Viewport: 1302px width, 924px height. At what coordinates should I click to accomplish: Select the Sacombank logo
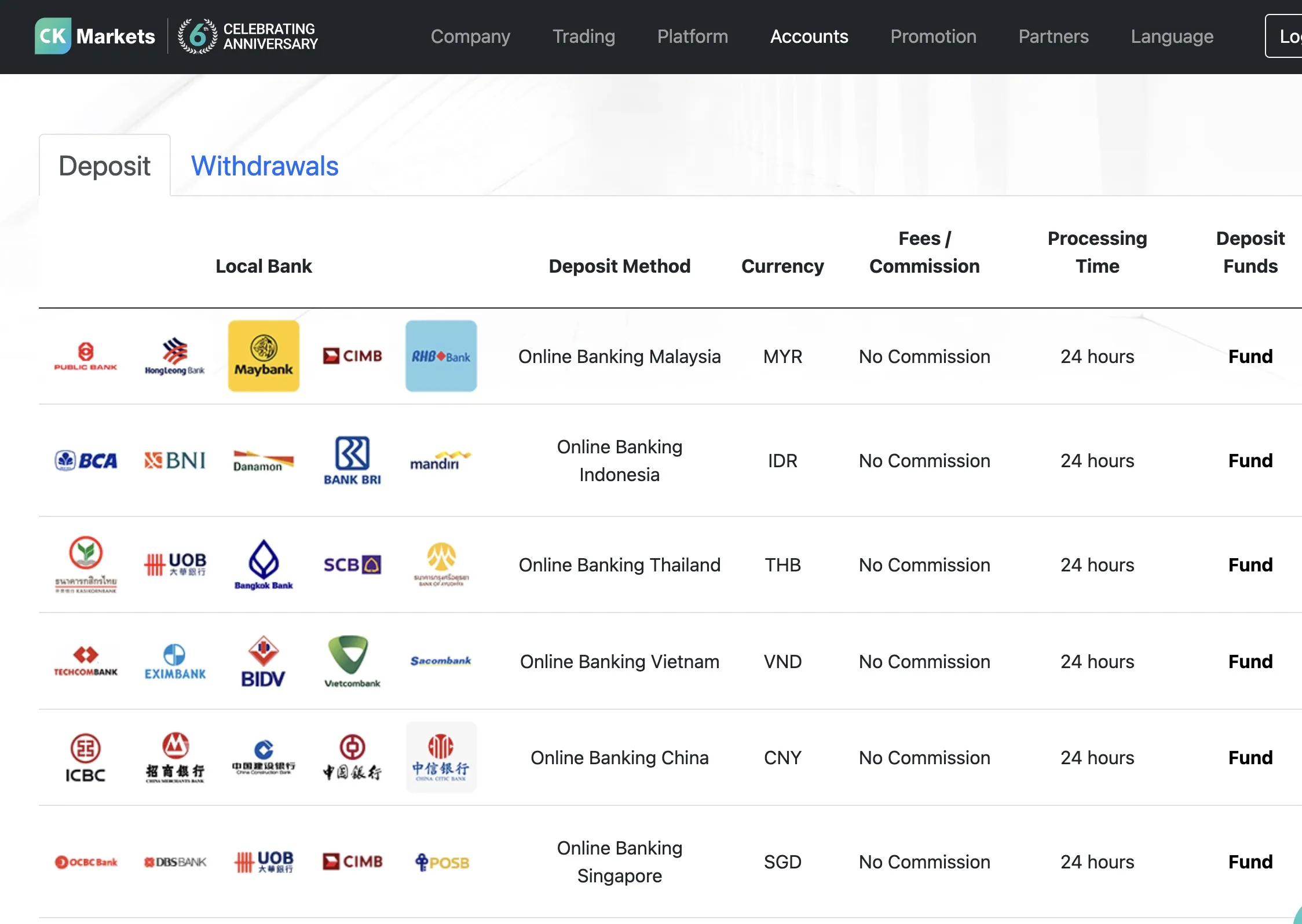[441, 661]
